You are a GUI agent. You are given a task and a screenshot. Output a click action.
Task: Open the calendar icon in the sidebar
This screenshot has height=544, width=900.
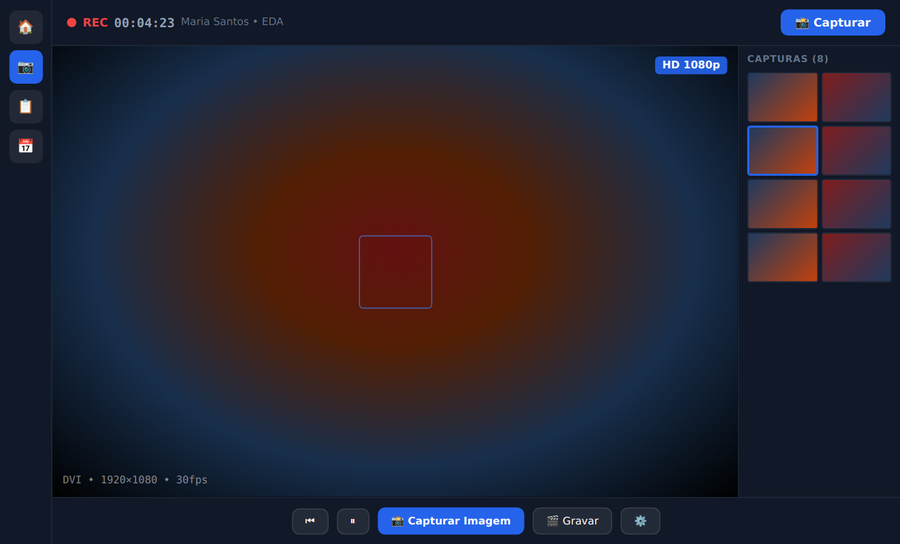pyautogui.click(x=26, y=146)
